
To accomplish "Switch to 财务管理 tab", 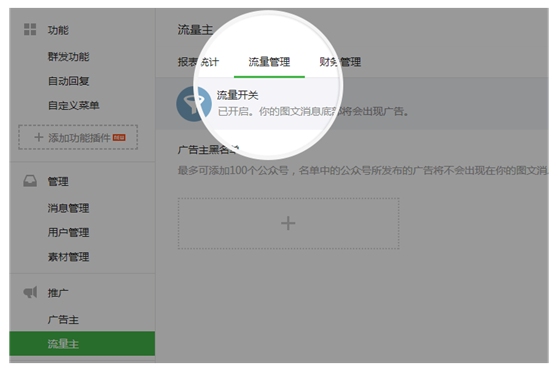I will point(340,62).
